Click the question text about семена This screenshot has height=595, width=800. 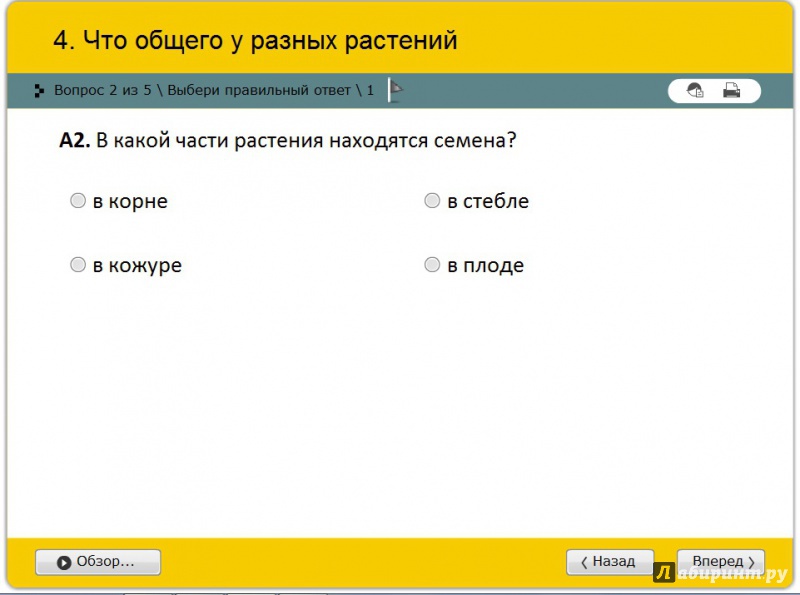pyautogui.click(x=306, y=141)
